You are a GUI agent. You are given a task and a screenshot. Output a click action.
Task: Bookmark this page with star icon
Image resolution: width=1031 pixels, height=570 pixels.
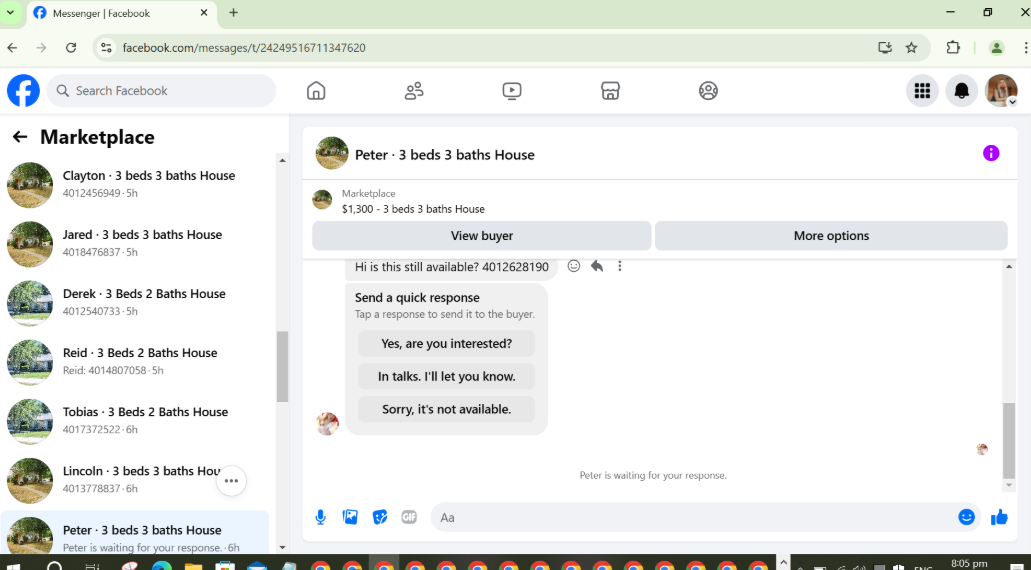pyautogui.click(x=911, y=47)
